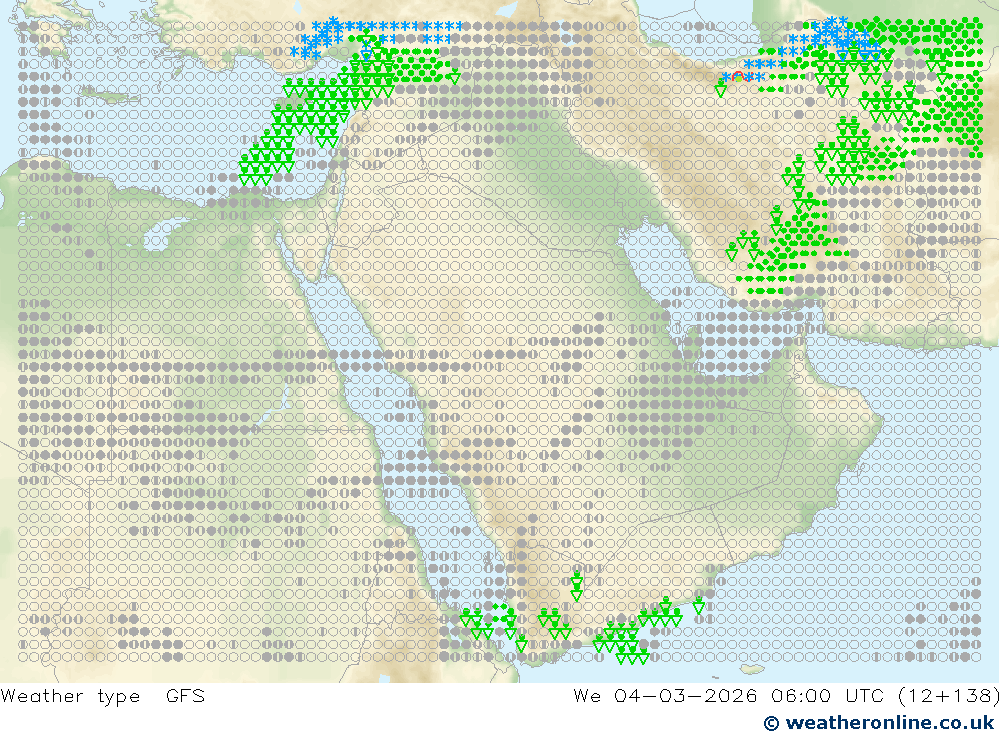Screen dimensions: 1000x733
Task: Click the 'GFS' model label
Action: click(186, 695)
